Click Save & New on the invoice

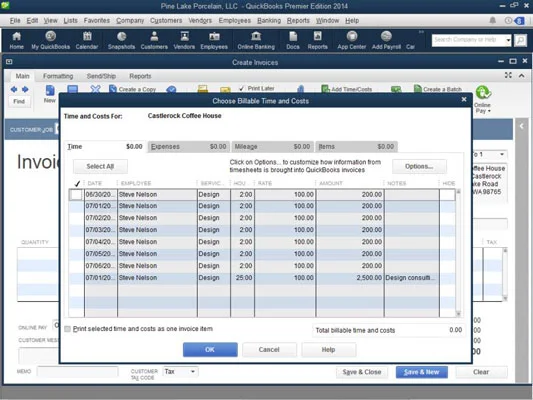(x=422, y=372)
